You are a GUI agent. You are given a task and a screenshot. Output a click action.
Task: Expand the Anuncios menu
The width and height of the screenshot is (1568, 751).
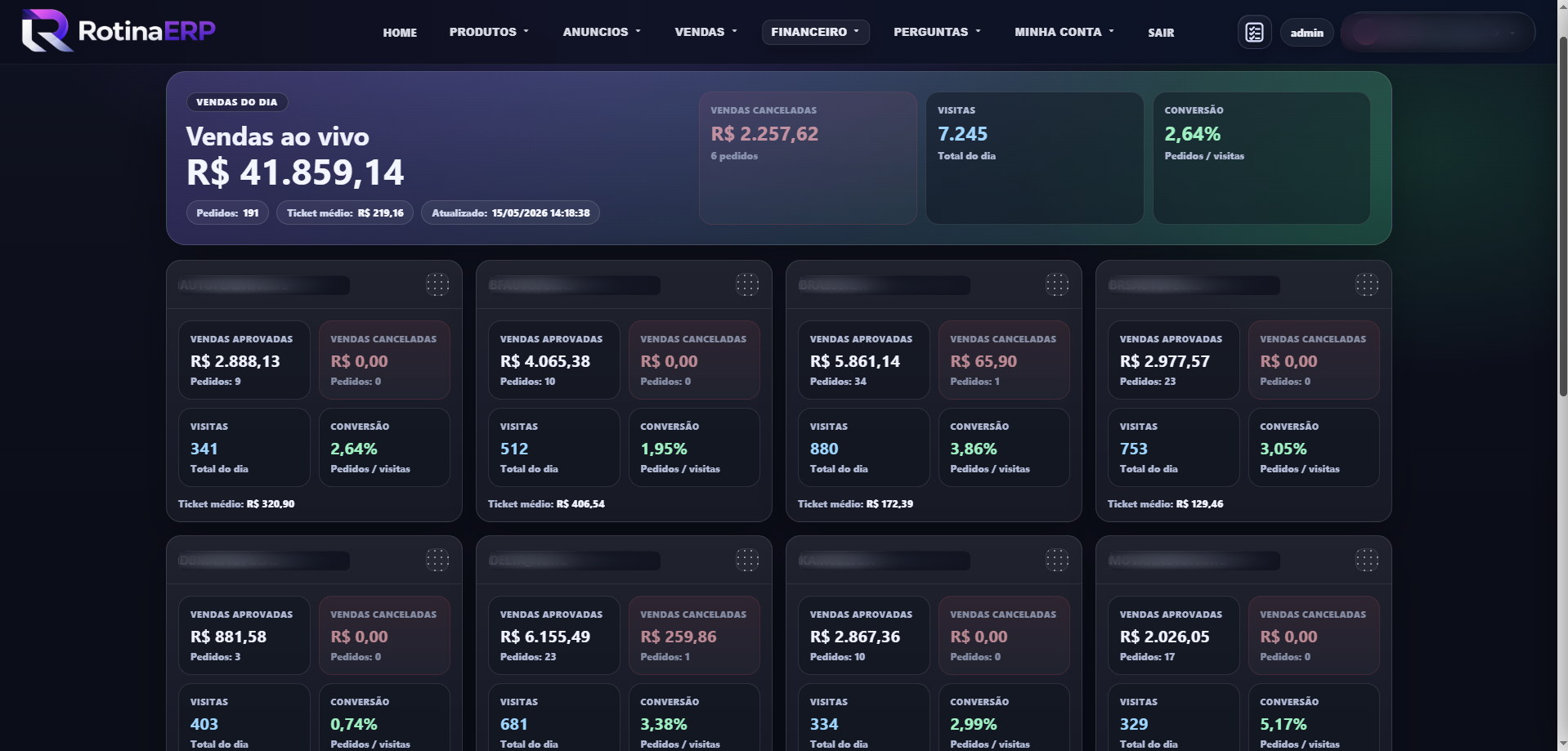click(602, 32)
